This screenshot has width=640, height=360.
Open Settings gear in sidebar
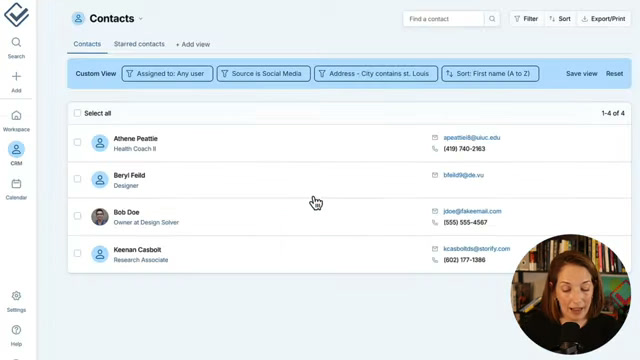tap(16, 302)
